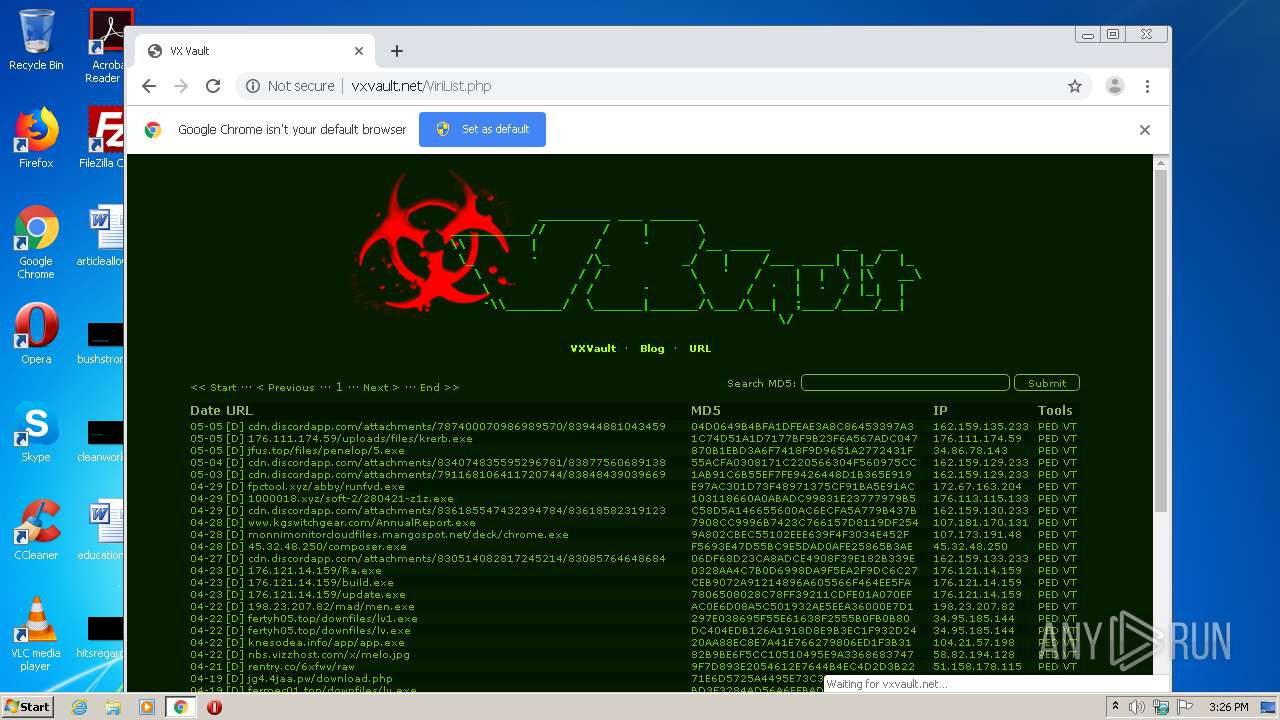Go to the Previous page link
Image resolution: width=1280 pixels, height=720 pixels.
click(286, 387)
